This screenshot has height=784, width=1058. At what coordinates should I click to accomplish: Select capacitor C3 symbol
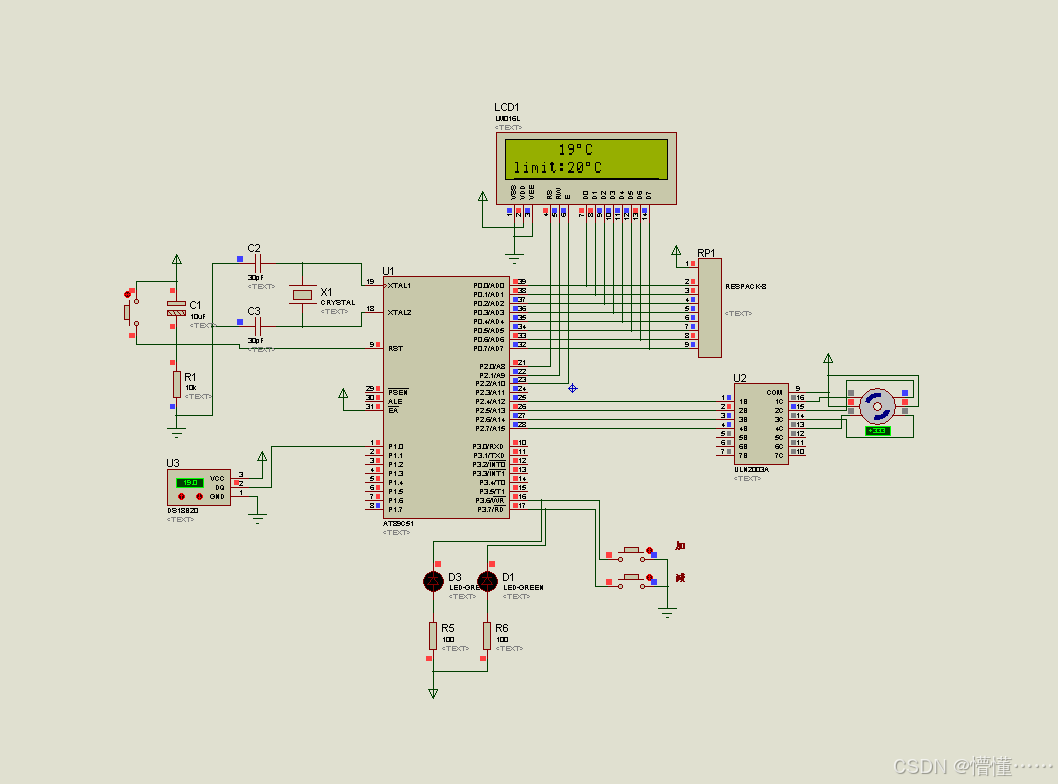coord(257,327)
